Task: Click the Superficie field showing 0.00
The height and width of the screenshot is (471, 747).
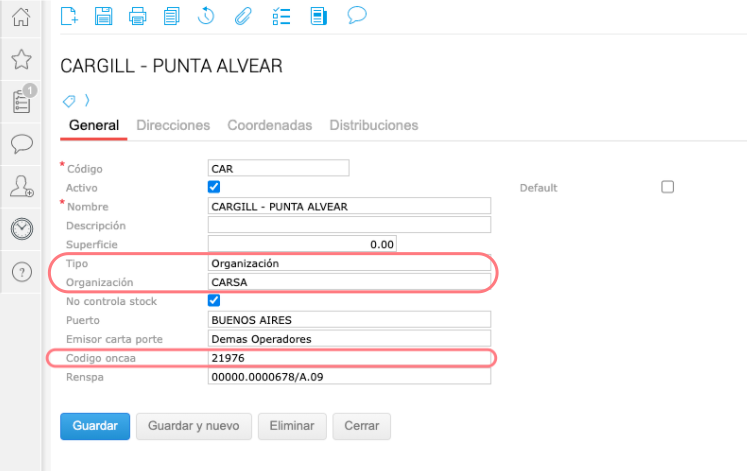Action: coord(302,244)
